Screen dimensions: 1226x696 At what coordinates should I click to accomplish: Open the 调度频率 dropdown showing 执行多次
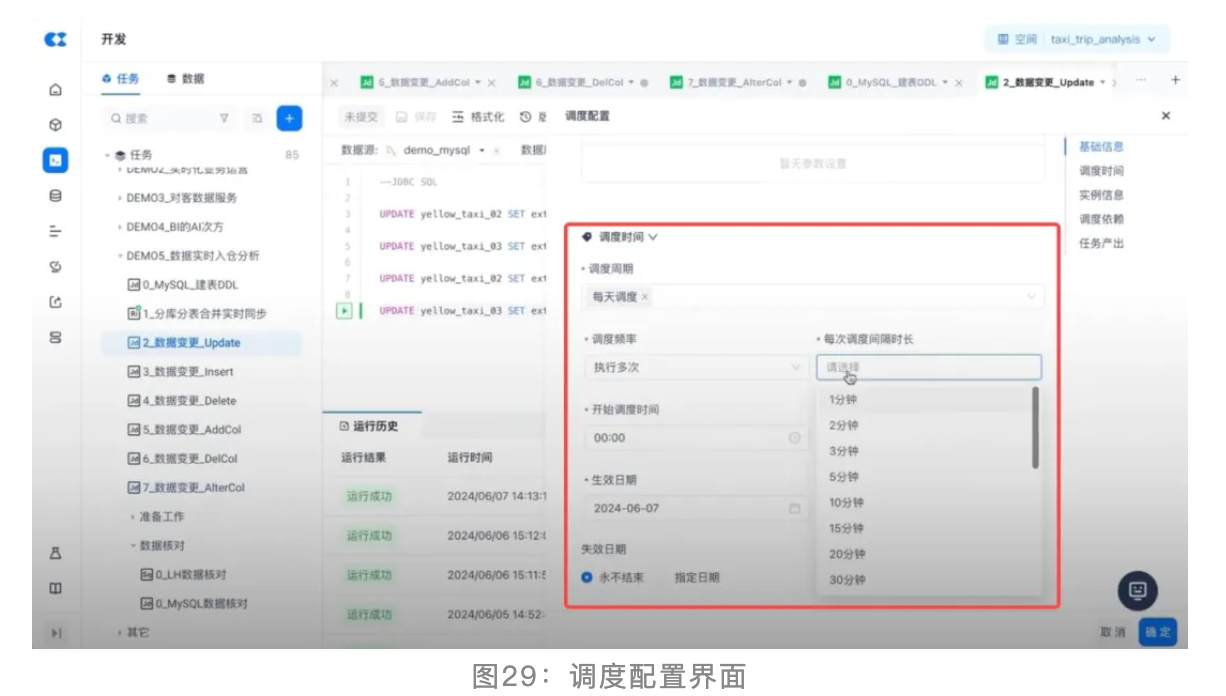click(x=696, y=367)
